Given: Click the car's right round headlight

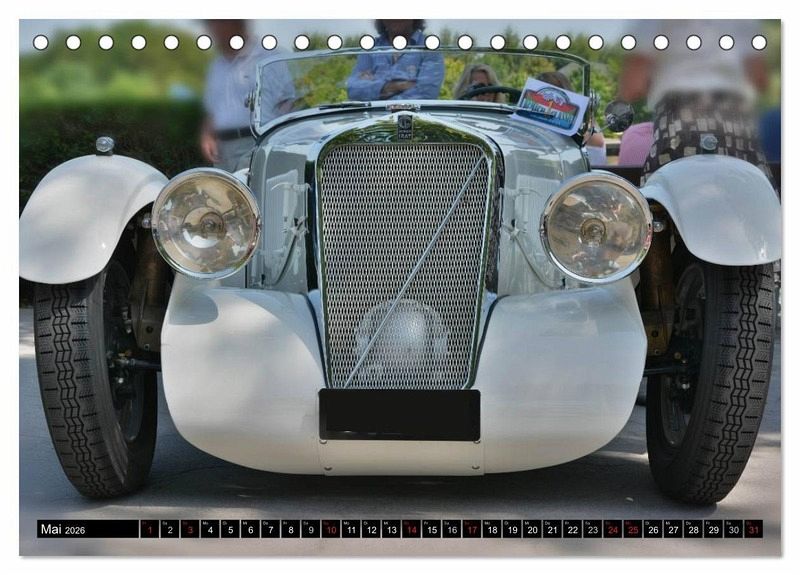Looking at the screenshot, I should coord(596,227).
